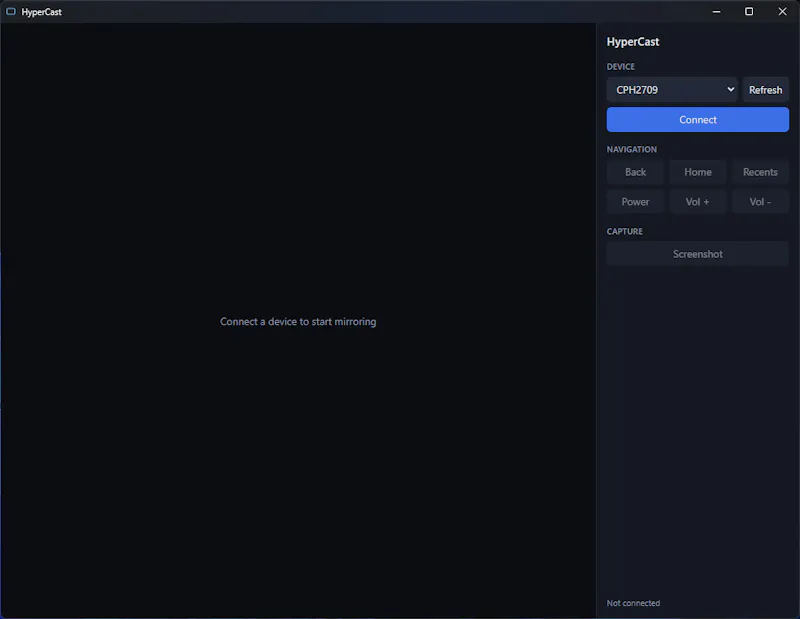Screen dimensions: 800x619
Task: Maximize the HyperCast window
Action: [749, 11]
